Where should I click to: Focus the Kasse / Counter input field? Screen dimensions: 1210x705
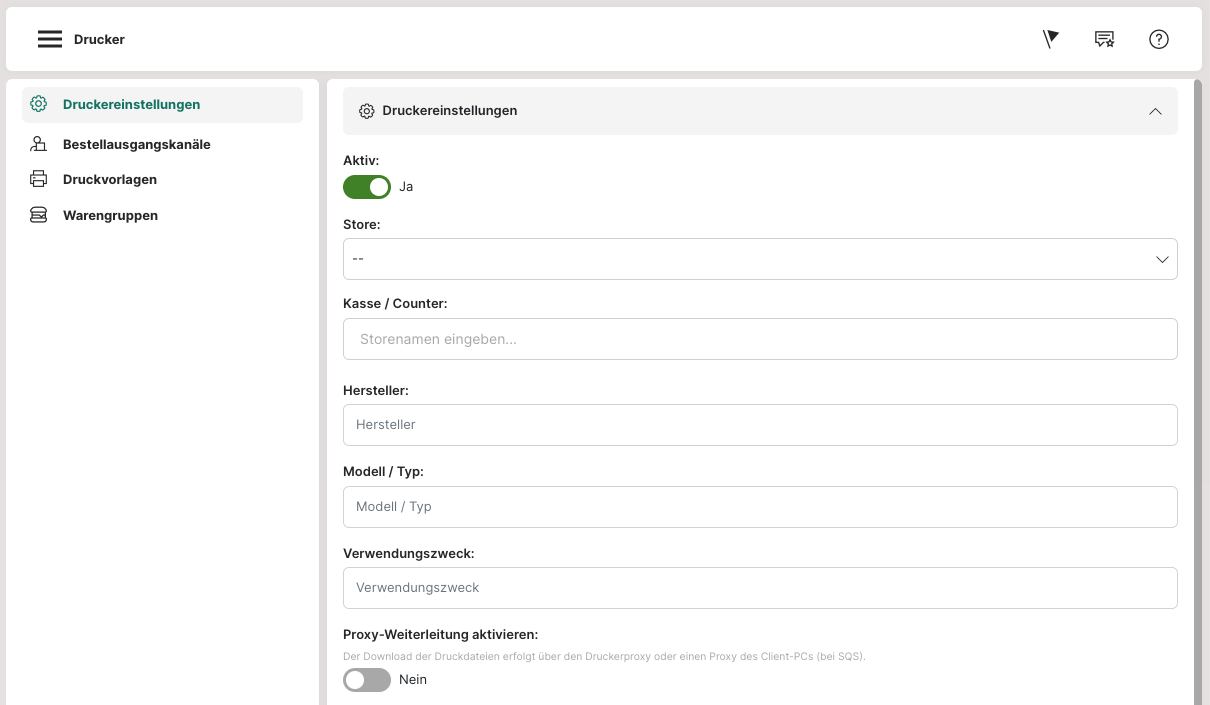pos(760,339)
